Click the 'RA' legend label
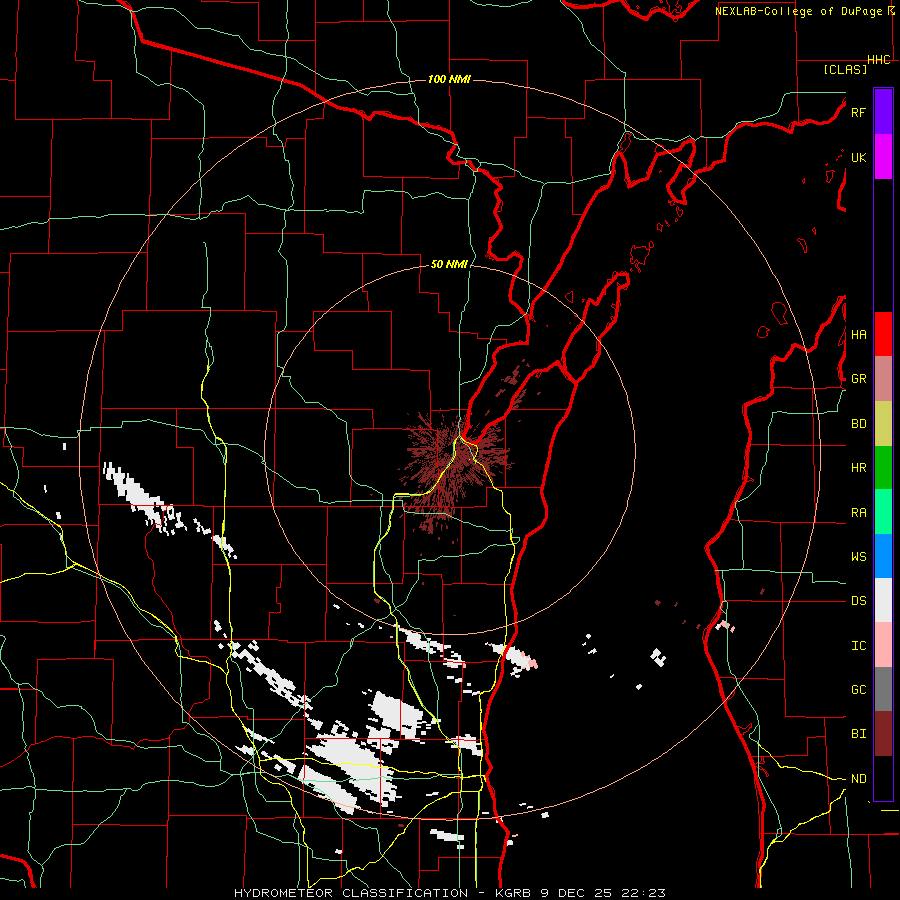 (858, 513)
